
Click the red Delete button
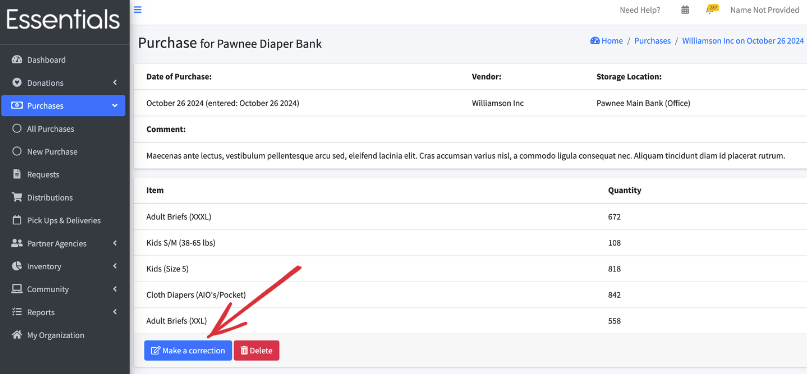pyautogui.click(x=257, y=351)
